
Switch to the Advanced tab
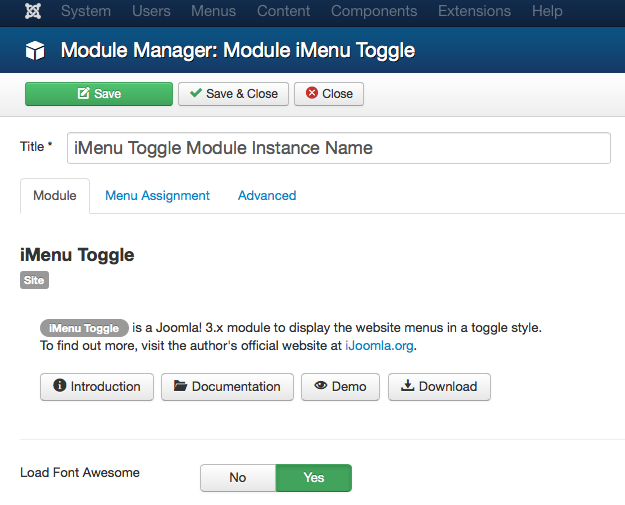click(x=267, y=196)
